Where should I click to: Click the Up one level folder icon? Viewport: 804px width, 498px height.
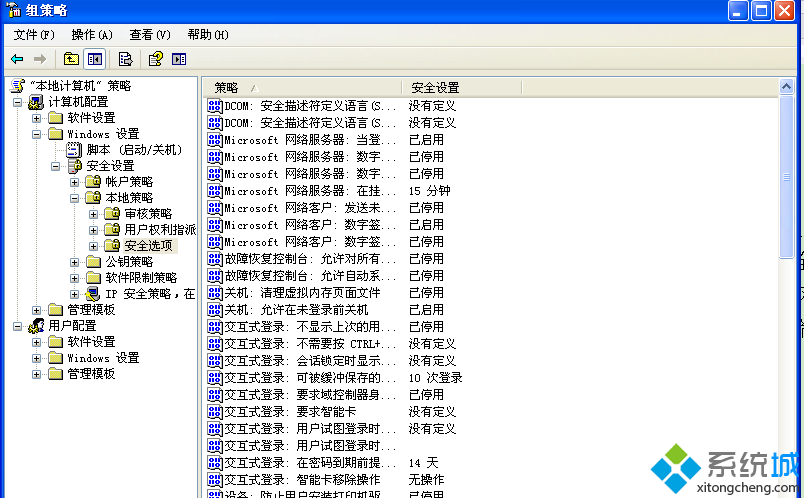pos(71,59)
